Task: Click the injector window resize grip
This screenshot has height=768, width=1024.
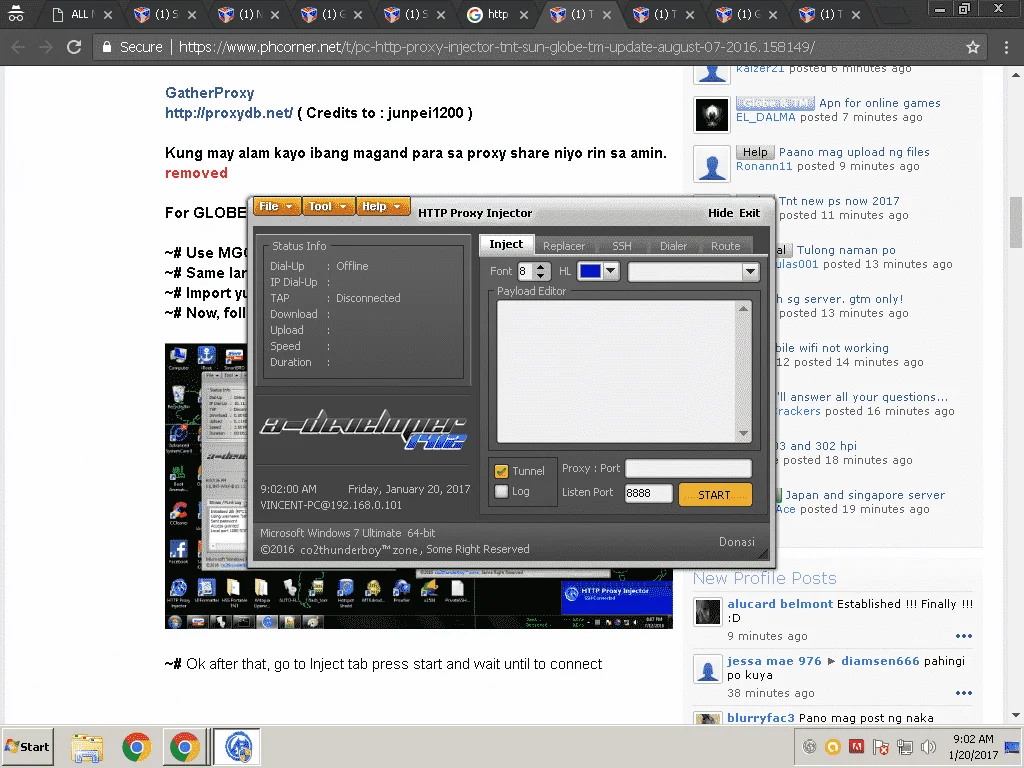Action: (x=762, y=554)
